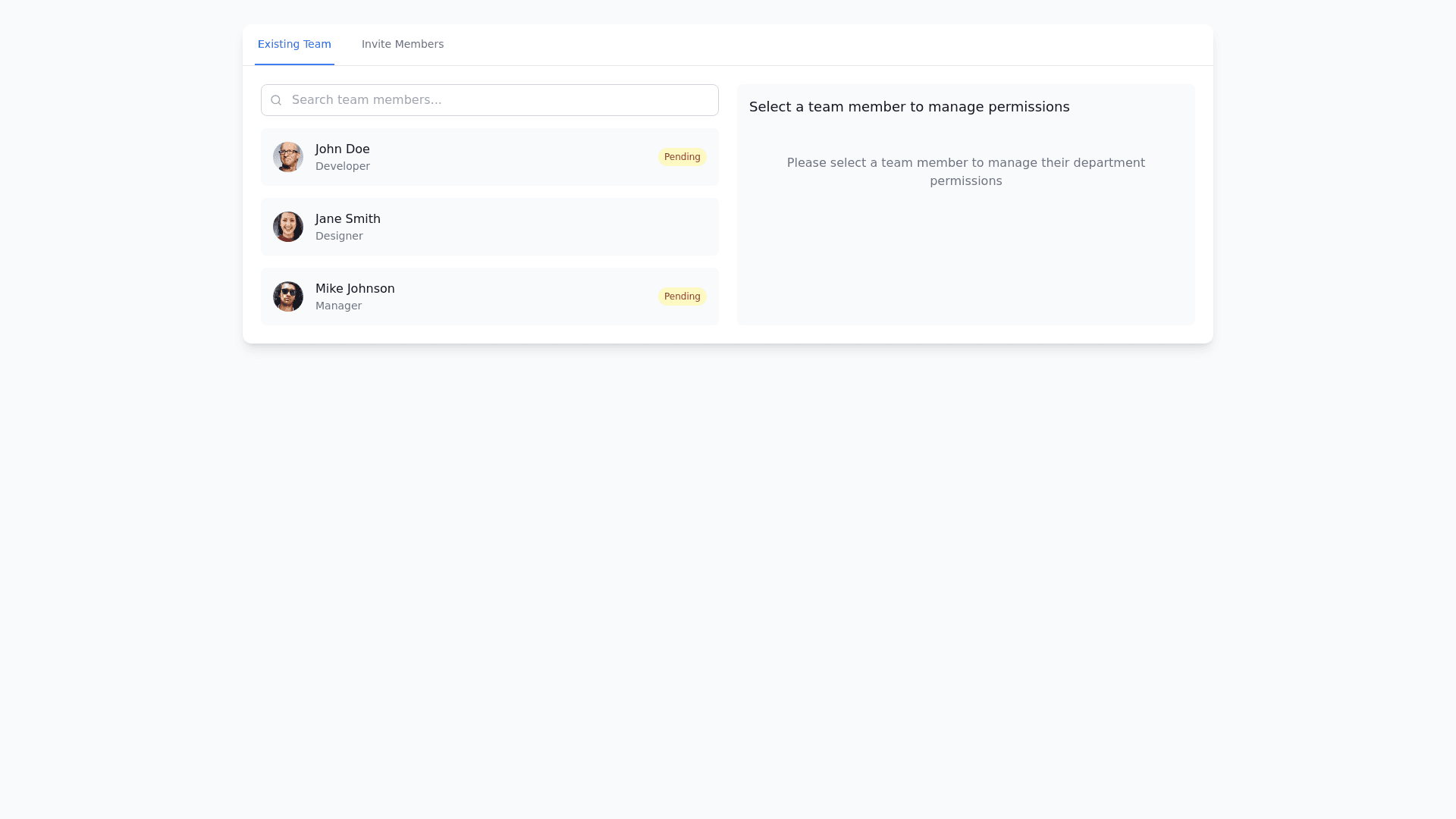Click the Developer role label
The image size is (1456, 819).
(342, 166)
